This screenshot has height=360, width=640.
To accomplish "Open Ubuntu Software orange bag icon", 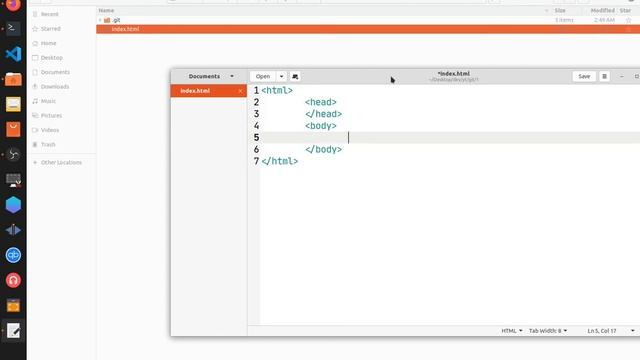I will [x=13, y=129].
